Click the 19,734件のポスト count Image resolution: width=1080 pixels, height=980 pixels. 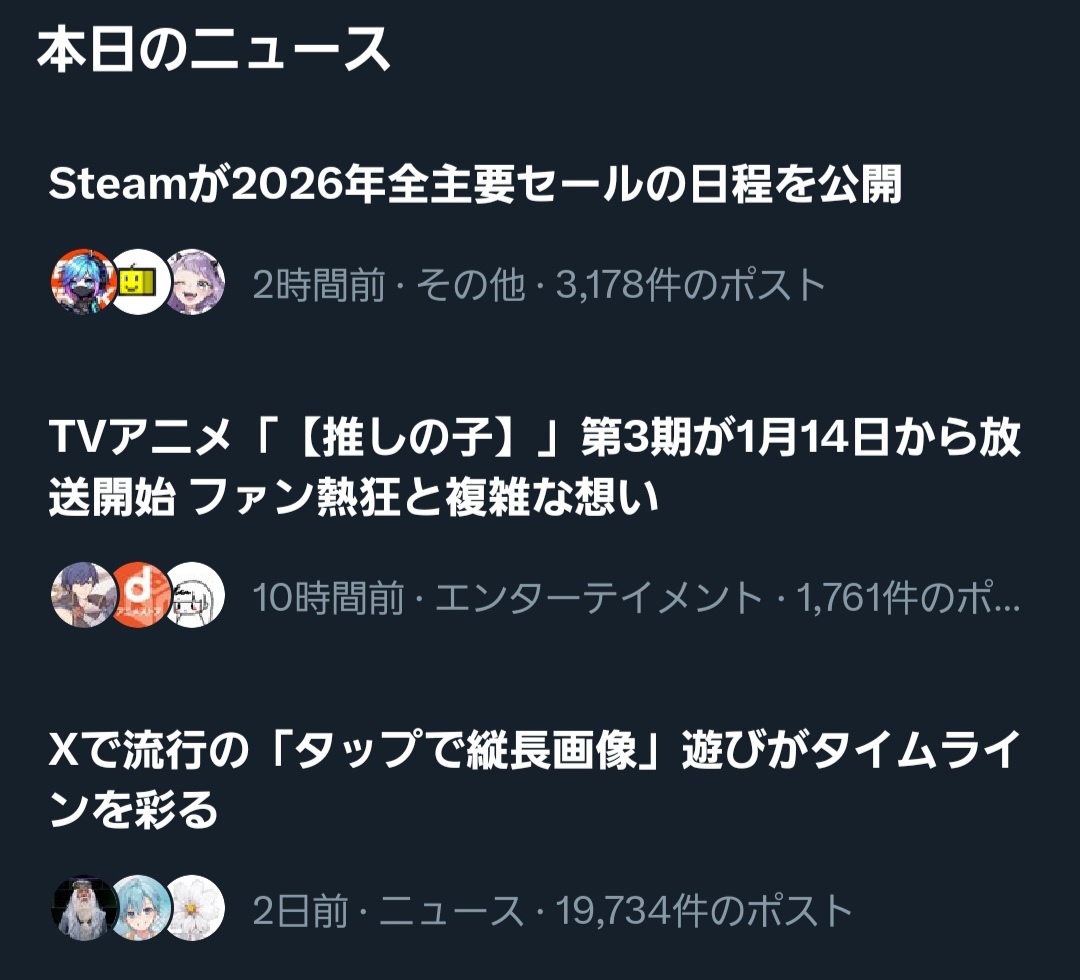tap(704, 910)
